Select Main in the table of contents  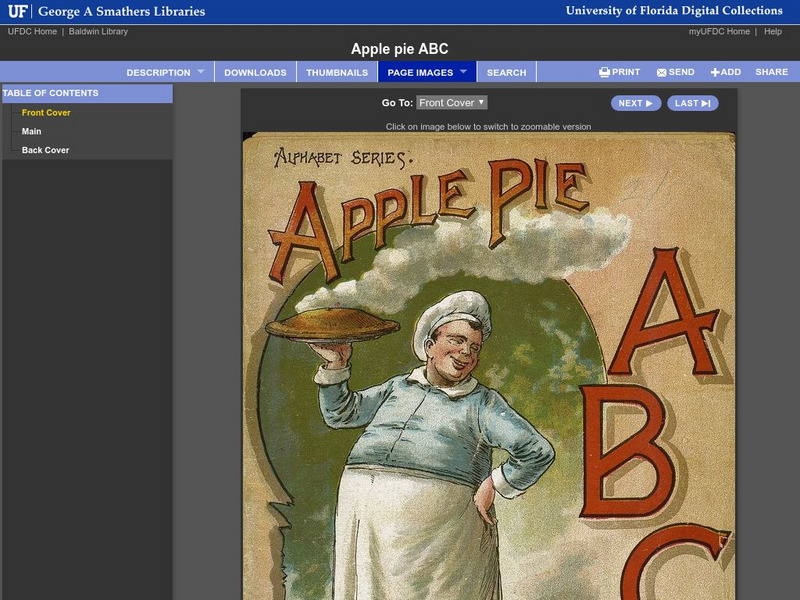coord(33,129)
